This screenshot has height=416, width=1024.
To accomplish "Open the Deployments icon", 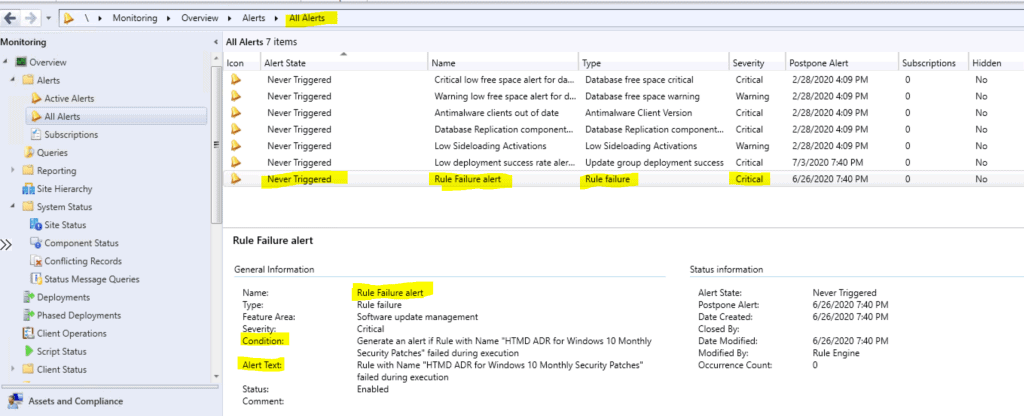I will point(28,297).
